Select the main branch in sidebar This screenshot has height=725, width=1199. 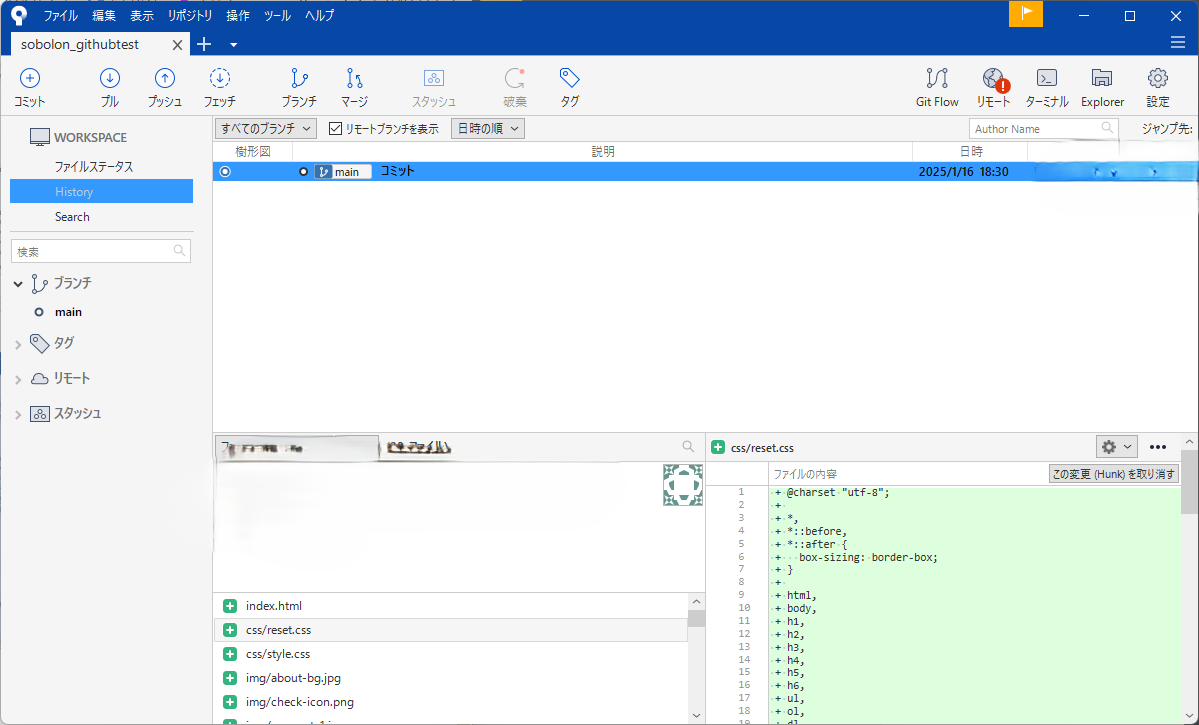pos(68,312)
